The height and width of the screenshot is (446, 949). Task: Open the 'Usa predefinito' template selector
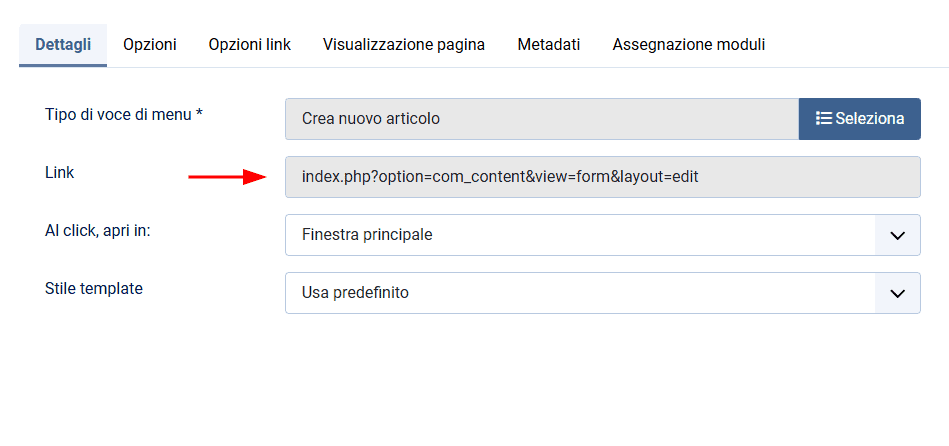click(x=580, y=293)
